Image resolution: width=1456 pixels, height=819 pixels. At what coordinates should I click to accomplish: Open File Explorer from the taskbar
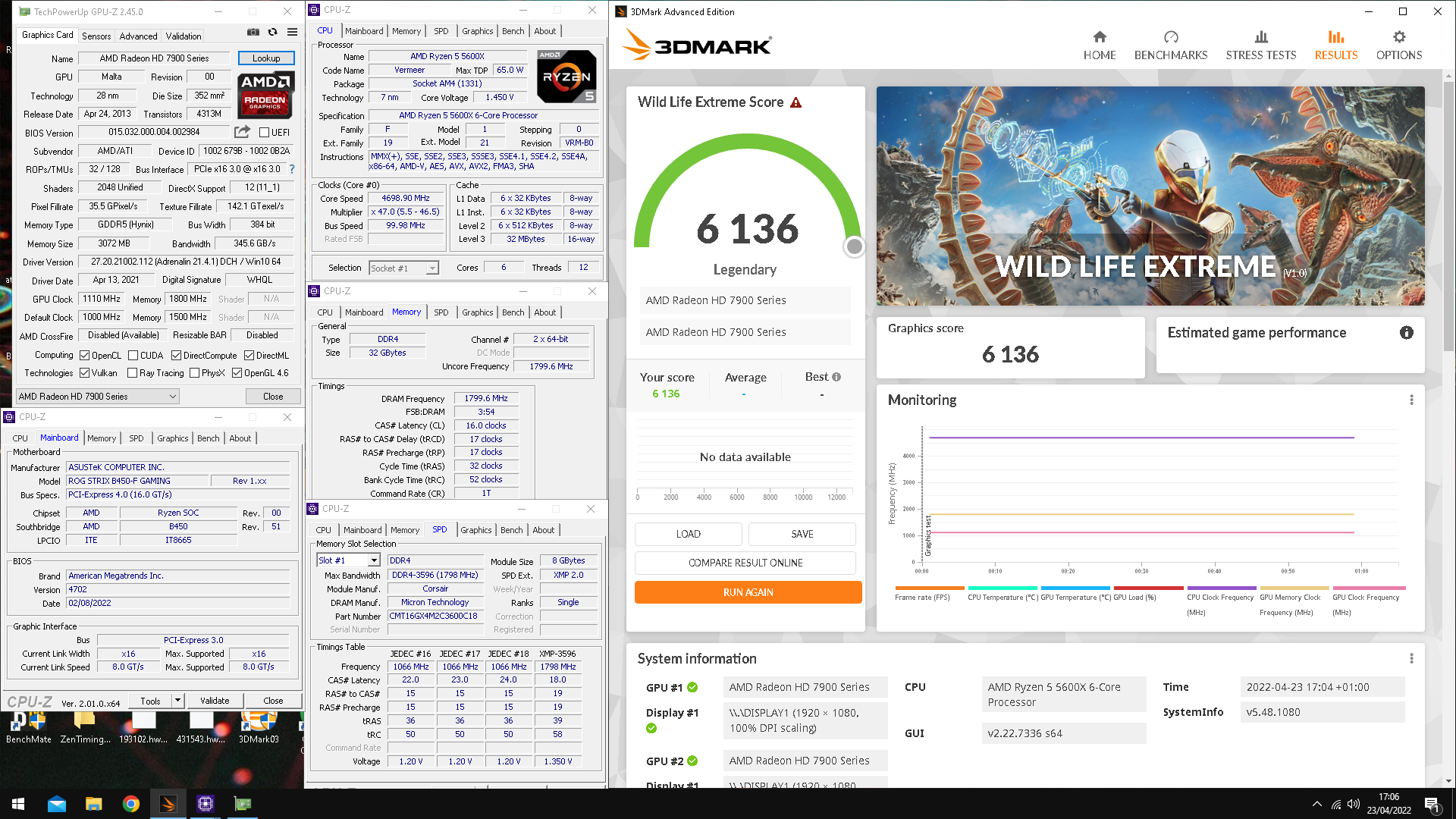tap(94, 804)
